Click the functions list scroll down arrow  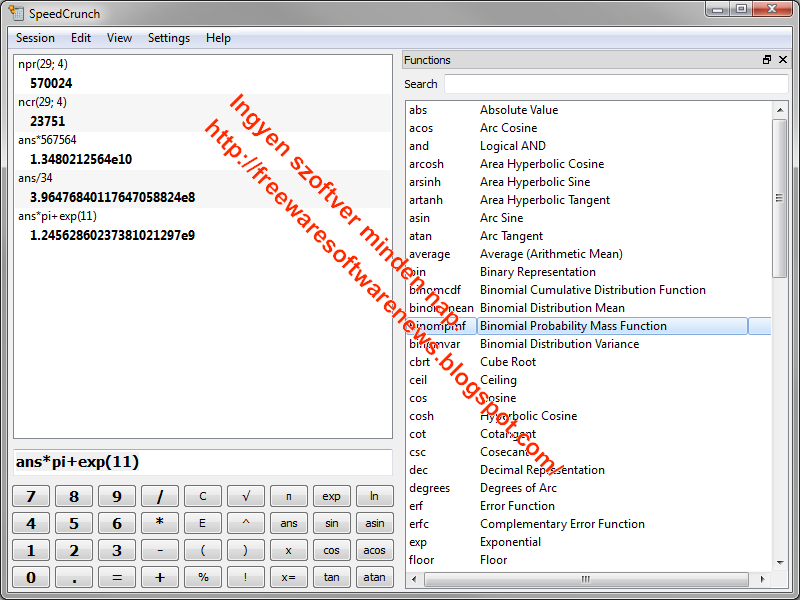point(780,562)
